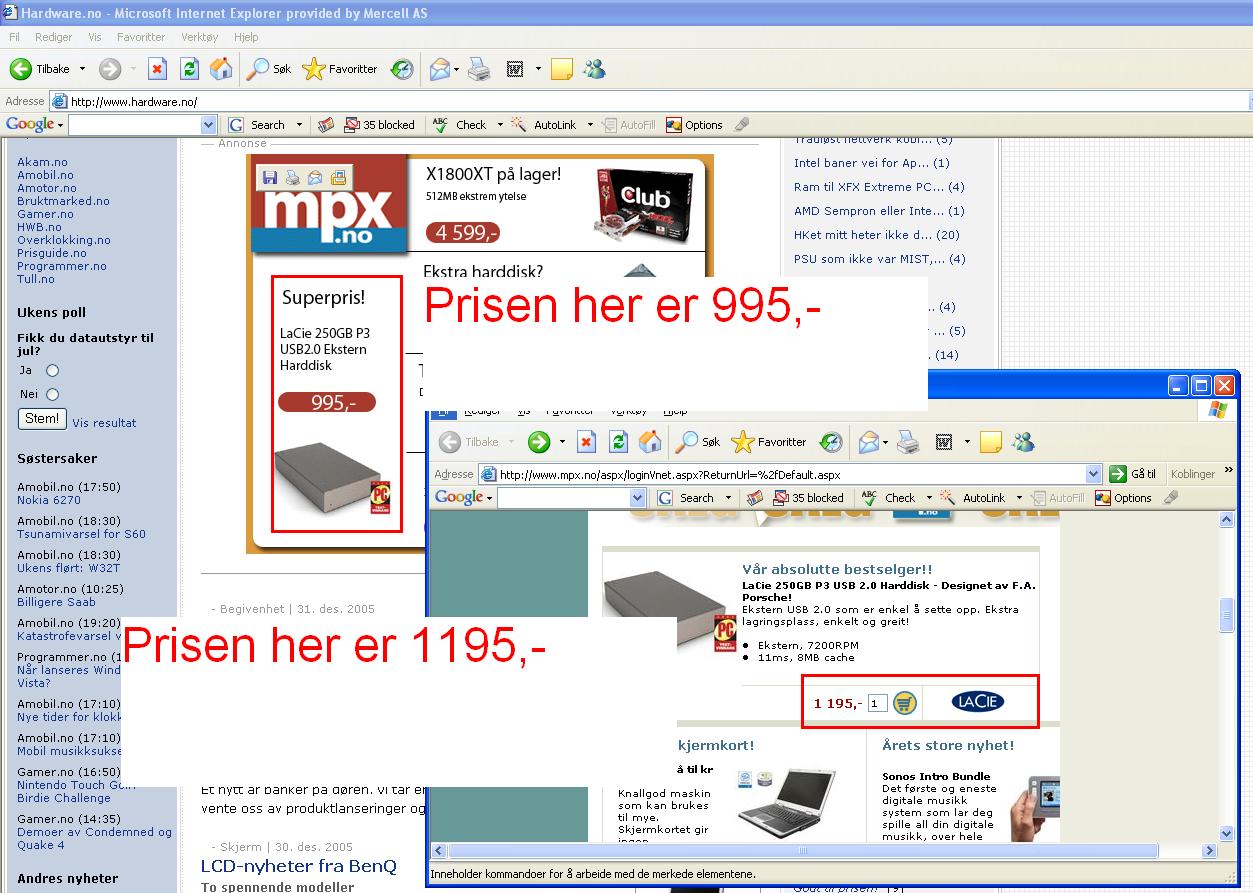Open LCD-nyheter fra BenQ article
The width and height of the screenshot is (1253, 893).
pyautogui.click(x=299, y=866)
